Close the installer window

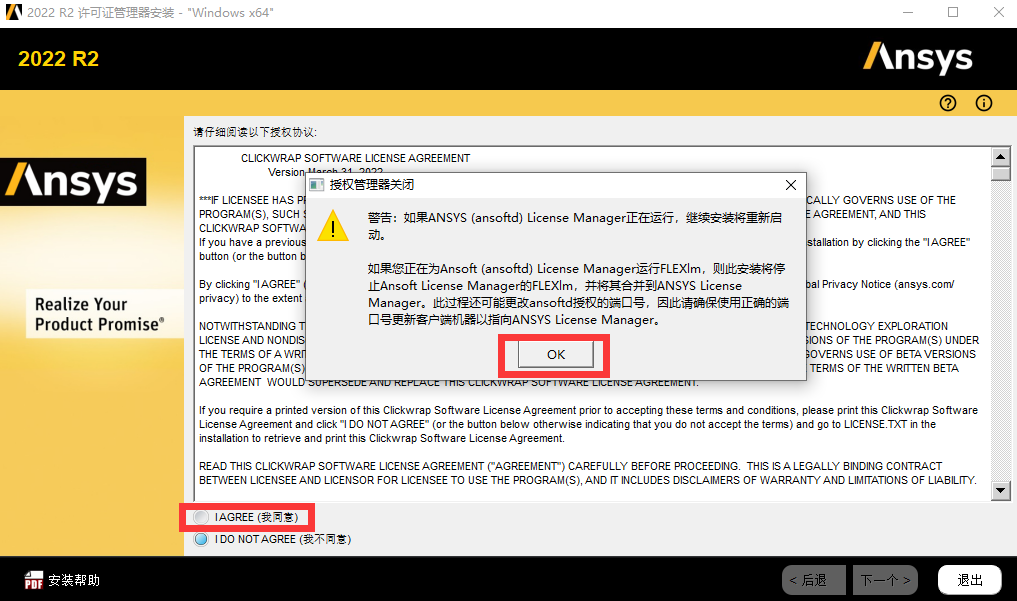tap(999, 12)
